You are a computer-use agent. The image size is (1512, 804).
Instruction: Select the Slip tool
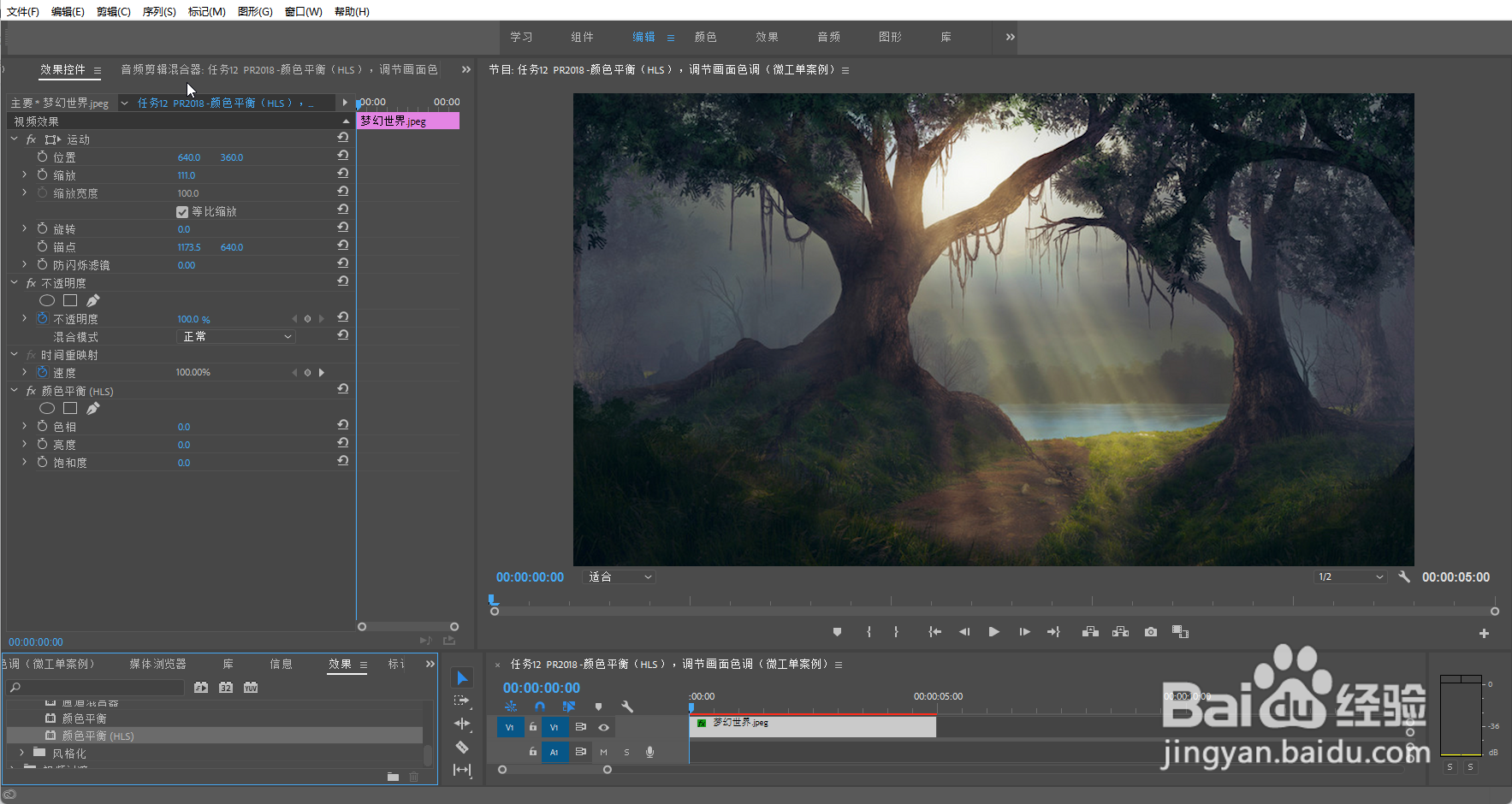pos(462,770)
